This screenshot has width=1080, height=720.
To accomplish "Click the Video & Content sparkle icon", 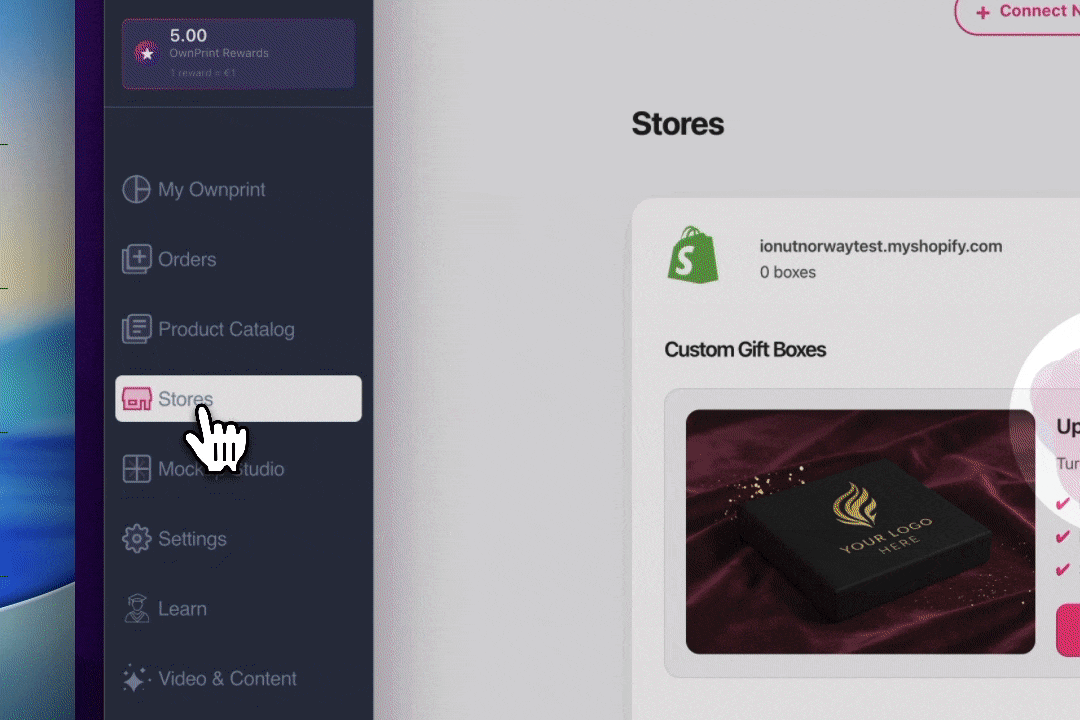I will pyautogui.click(x=136, y=679).
